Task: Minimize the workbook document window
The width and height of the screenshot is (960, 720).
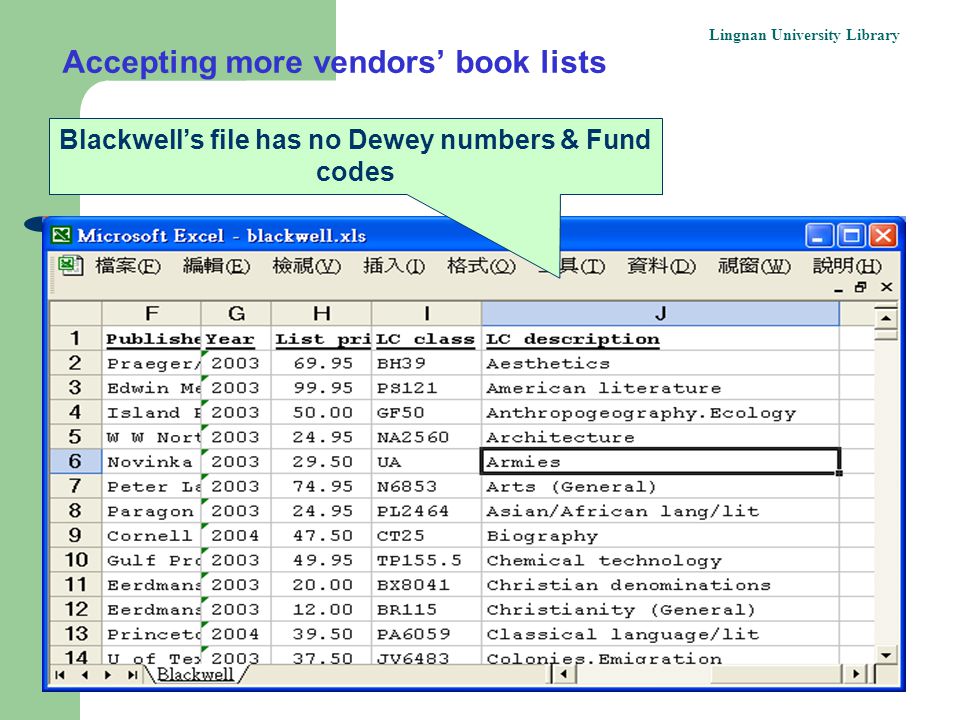Action: coord(839,288)
